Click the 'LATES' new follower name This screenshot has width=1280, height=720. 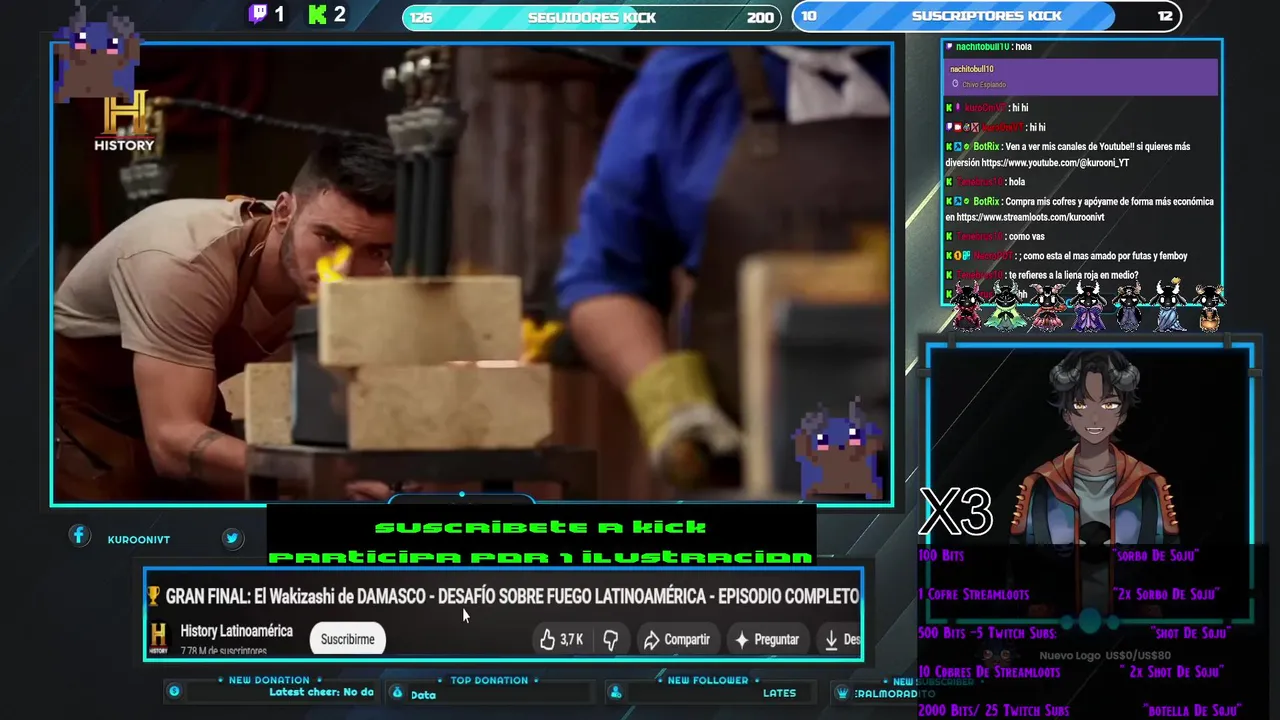click(x=779, y=693)
